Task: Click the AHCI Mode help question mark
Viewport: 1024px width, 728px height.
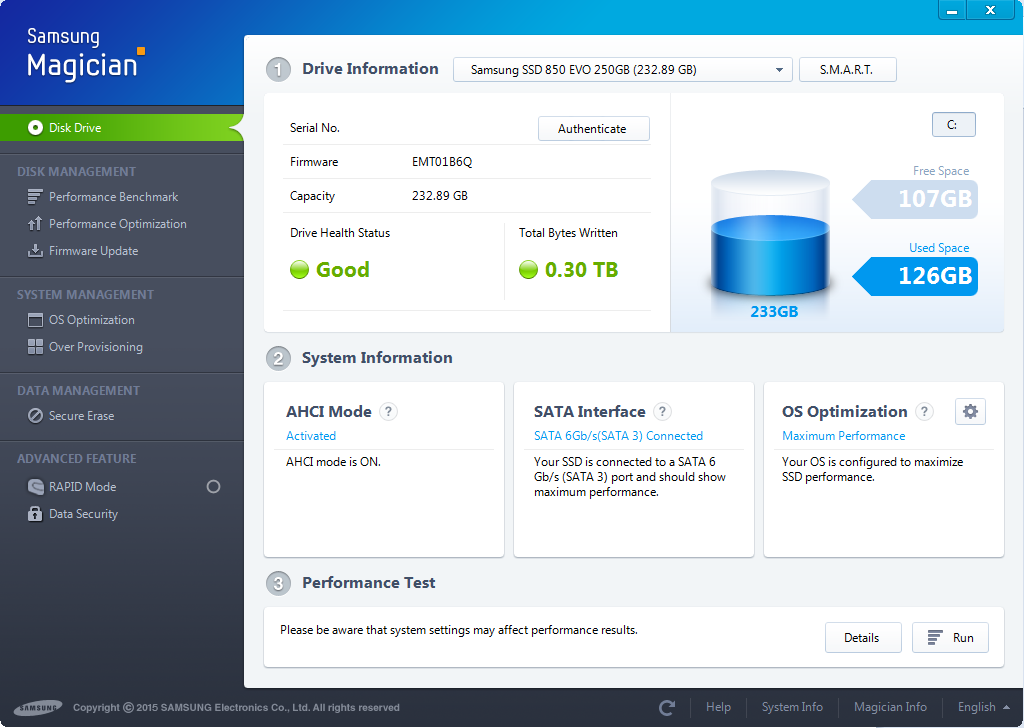Action: pos(389,412)
